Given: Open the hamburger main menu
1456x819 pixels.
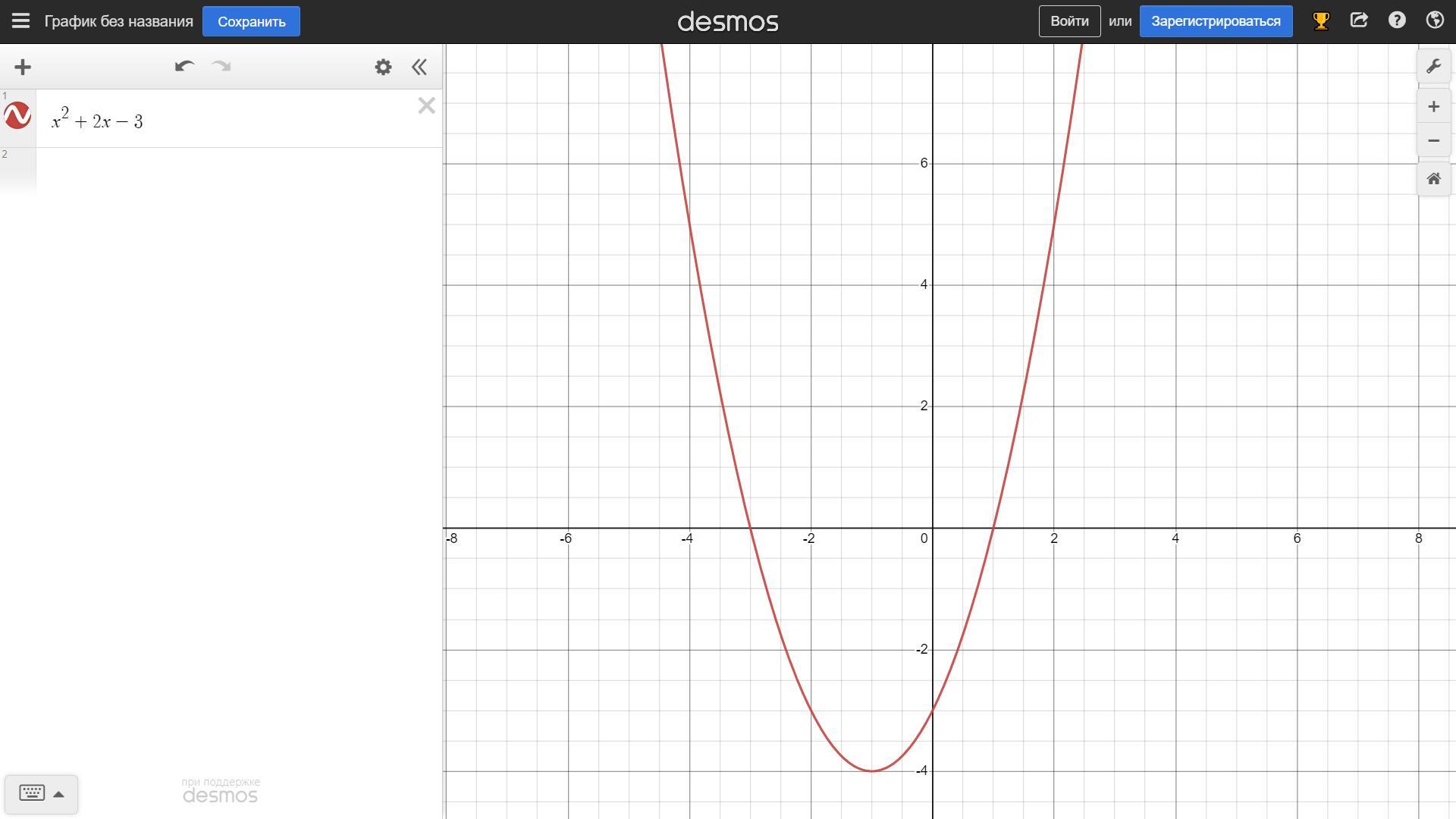Looking at the screenshot, I should click(20, 21).
